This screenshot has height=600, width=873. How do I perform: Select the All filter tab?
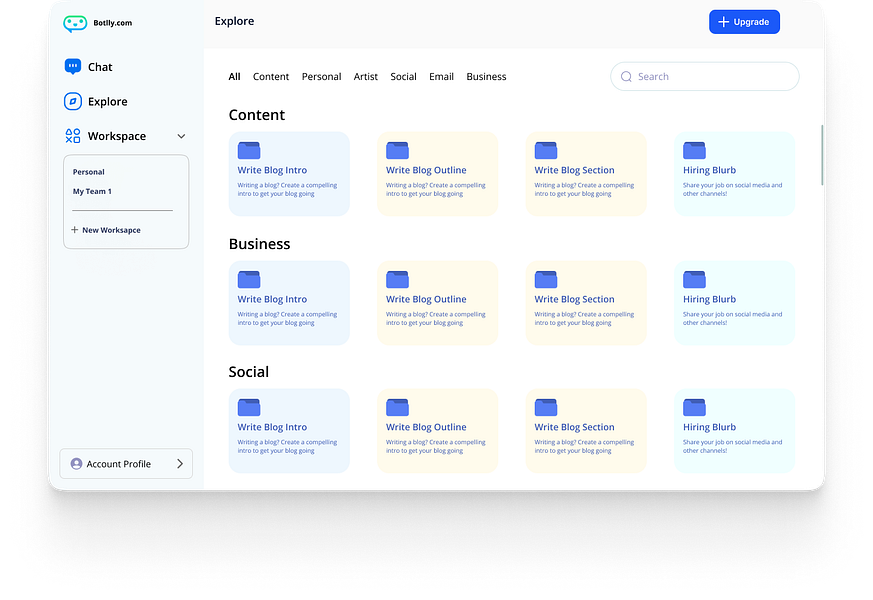tap(234, 77)
